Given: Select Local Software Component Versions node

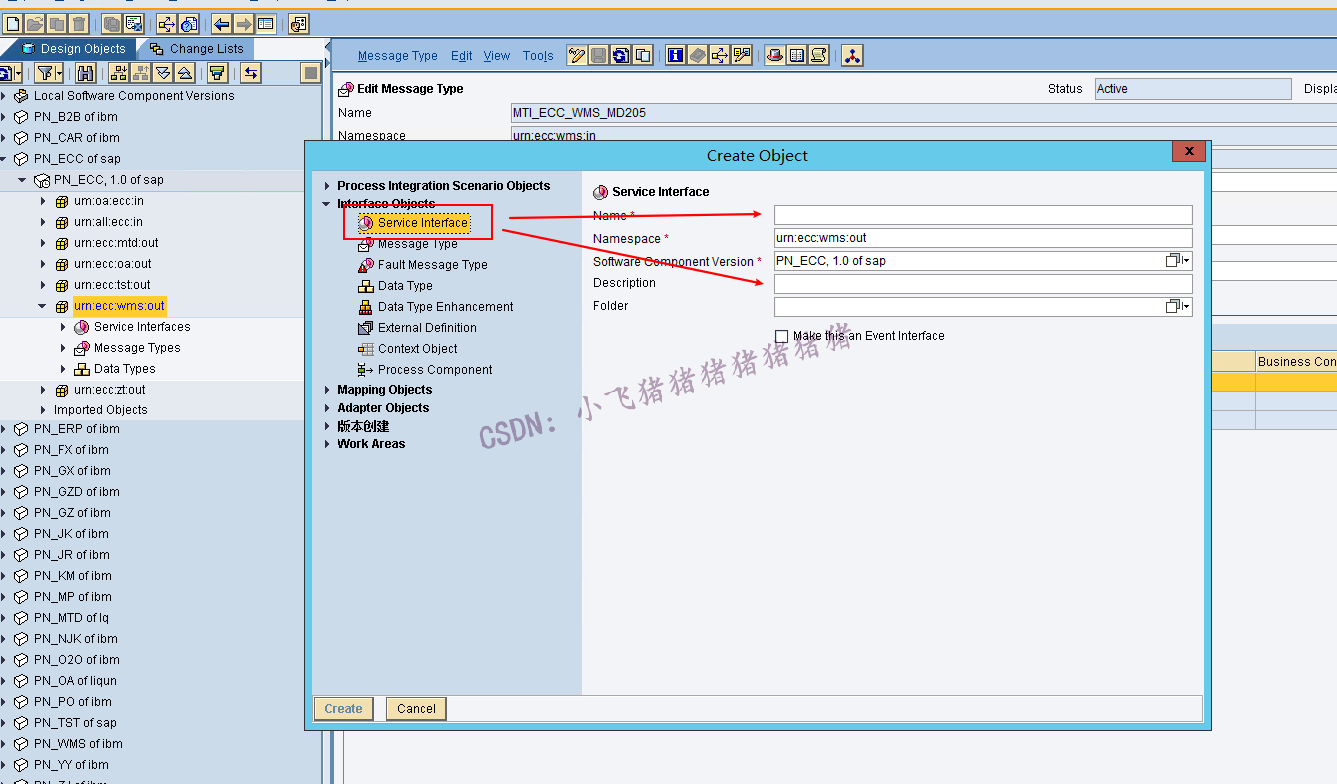Looking at the screenshot, I should pyautogui.click(x=134, y=96).
